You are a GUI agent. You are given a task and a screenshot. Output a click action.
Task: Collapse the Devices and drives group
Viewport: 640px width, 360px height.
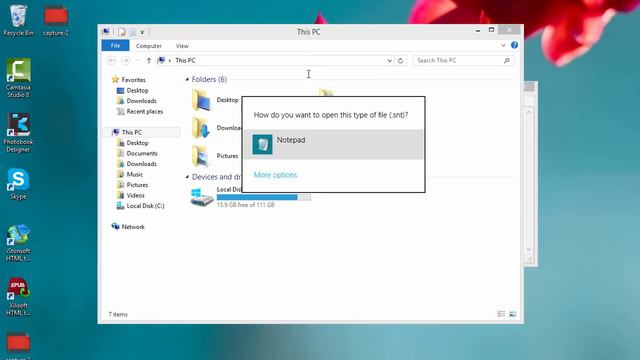[x=187, y=177]
